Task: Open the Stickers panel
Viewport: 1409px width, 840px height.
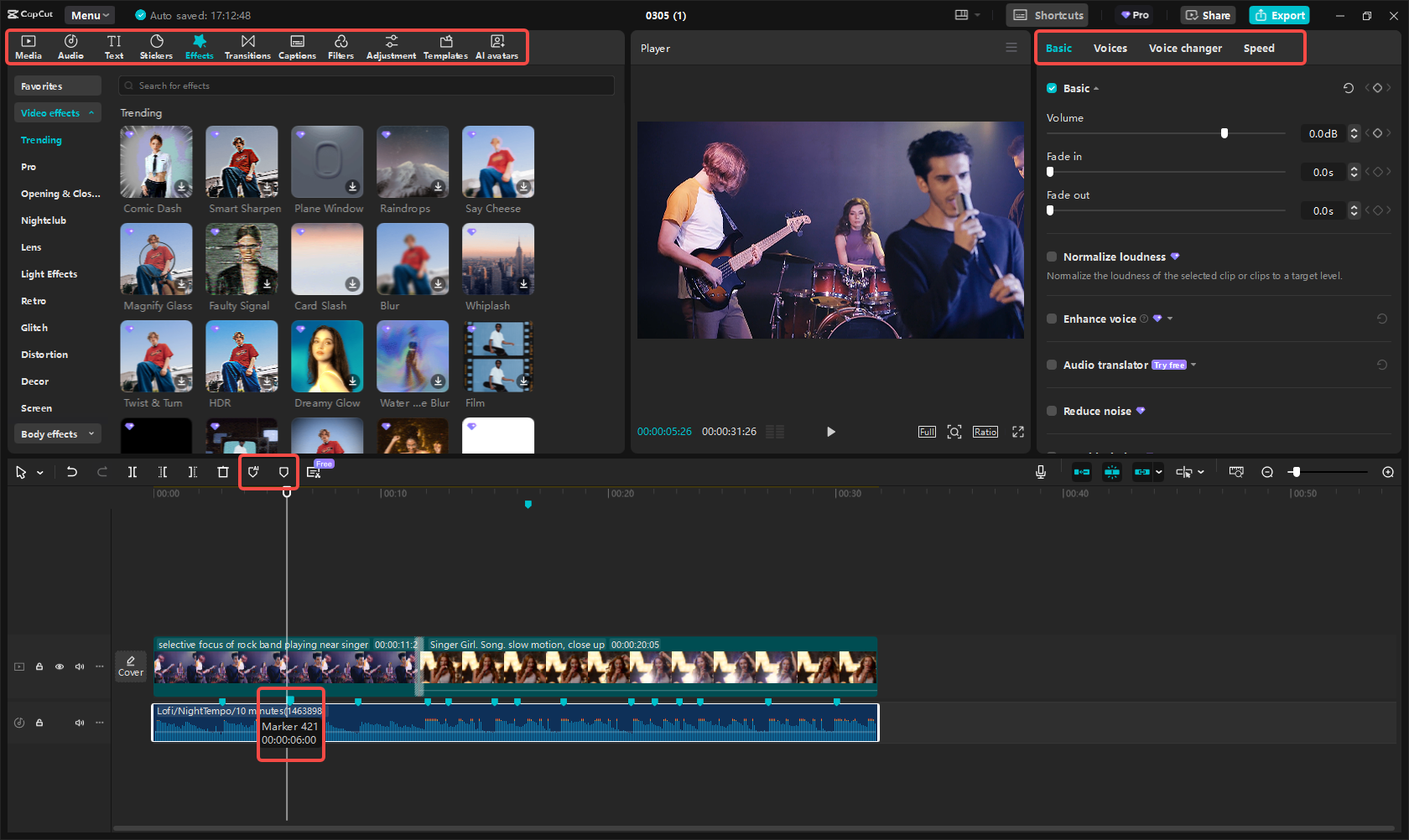Action: tap(156, 46)
